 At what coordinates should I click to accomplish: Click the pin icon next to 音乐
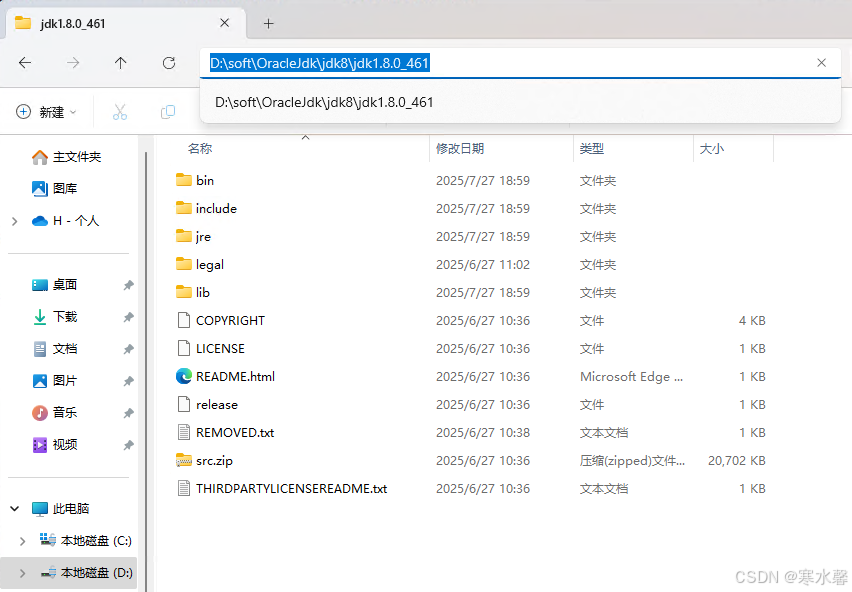128,413
